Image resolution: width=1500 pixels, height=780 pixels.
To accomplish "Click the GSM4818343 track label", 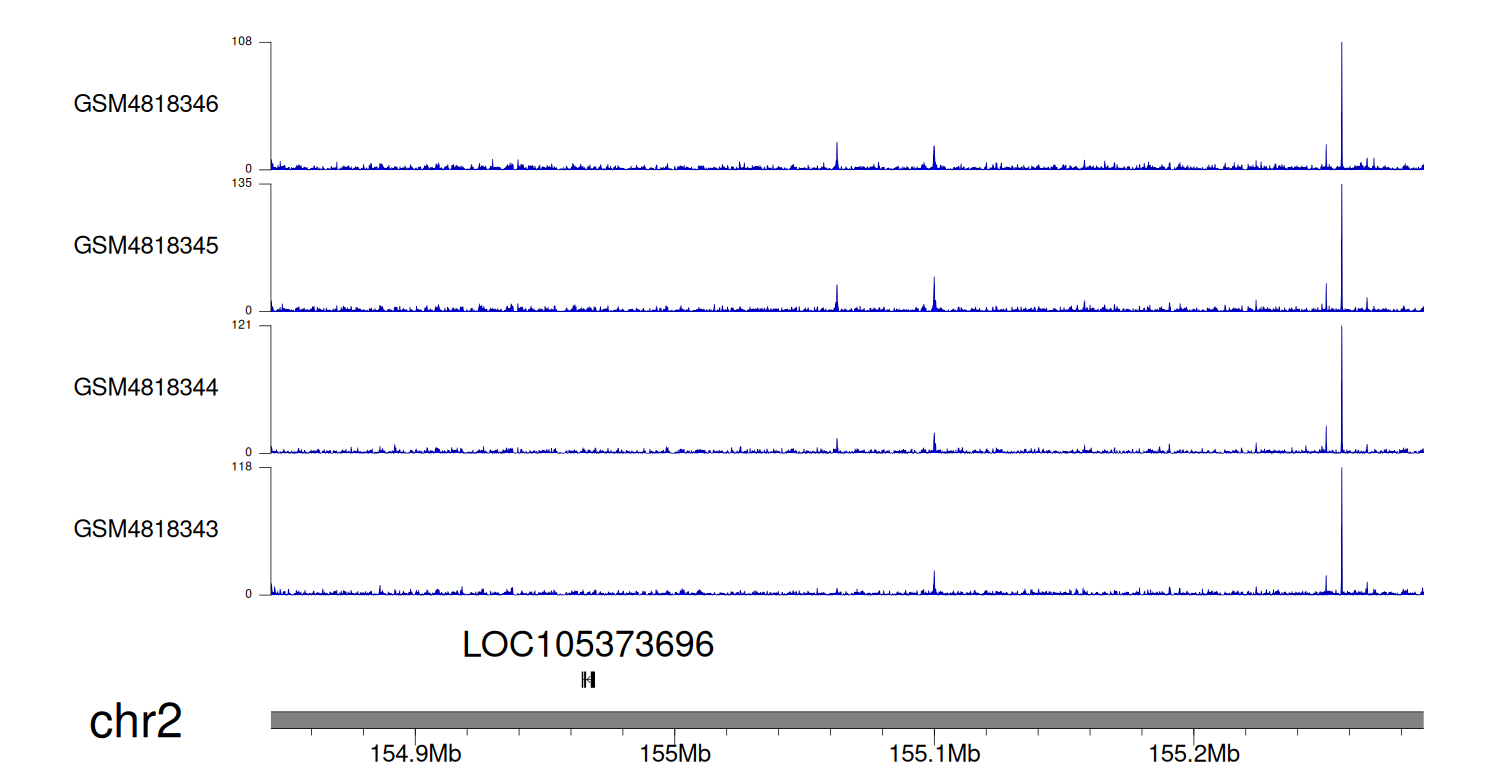I will click(146, 529).
